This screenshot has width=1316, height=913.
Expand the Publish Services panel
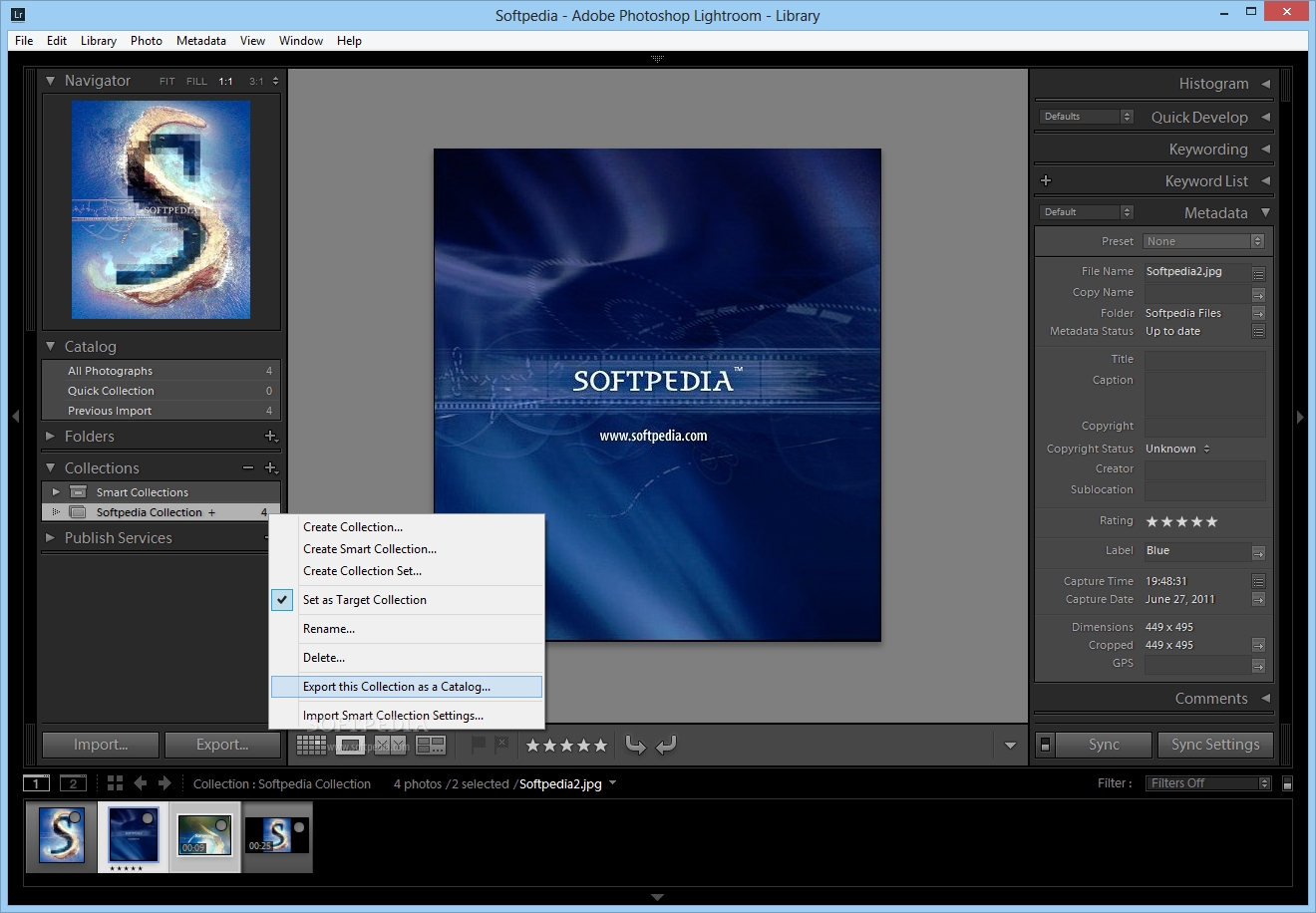click(50, 537)
